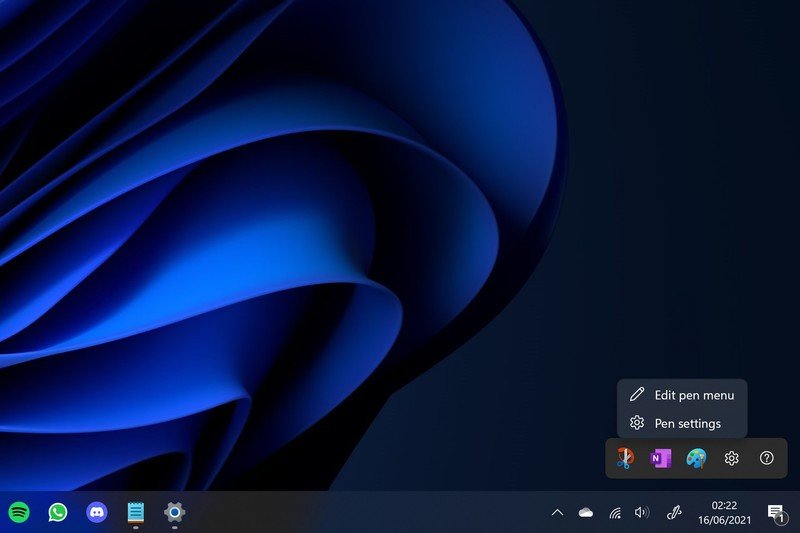Open the notification center with one alert
This screenshot has width=800, height=533.
tap(776, 513)
